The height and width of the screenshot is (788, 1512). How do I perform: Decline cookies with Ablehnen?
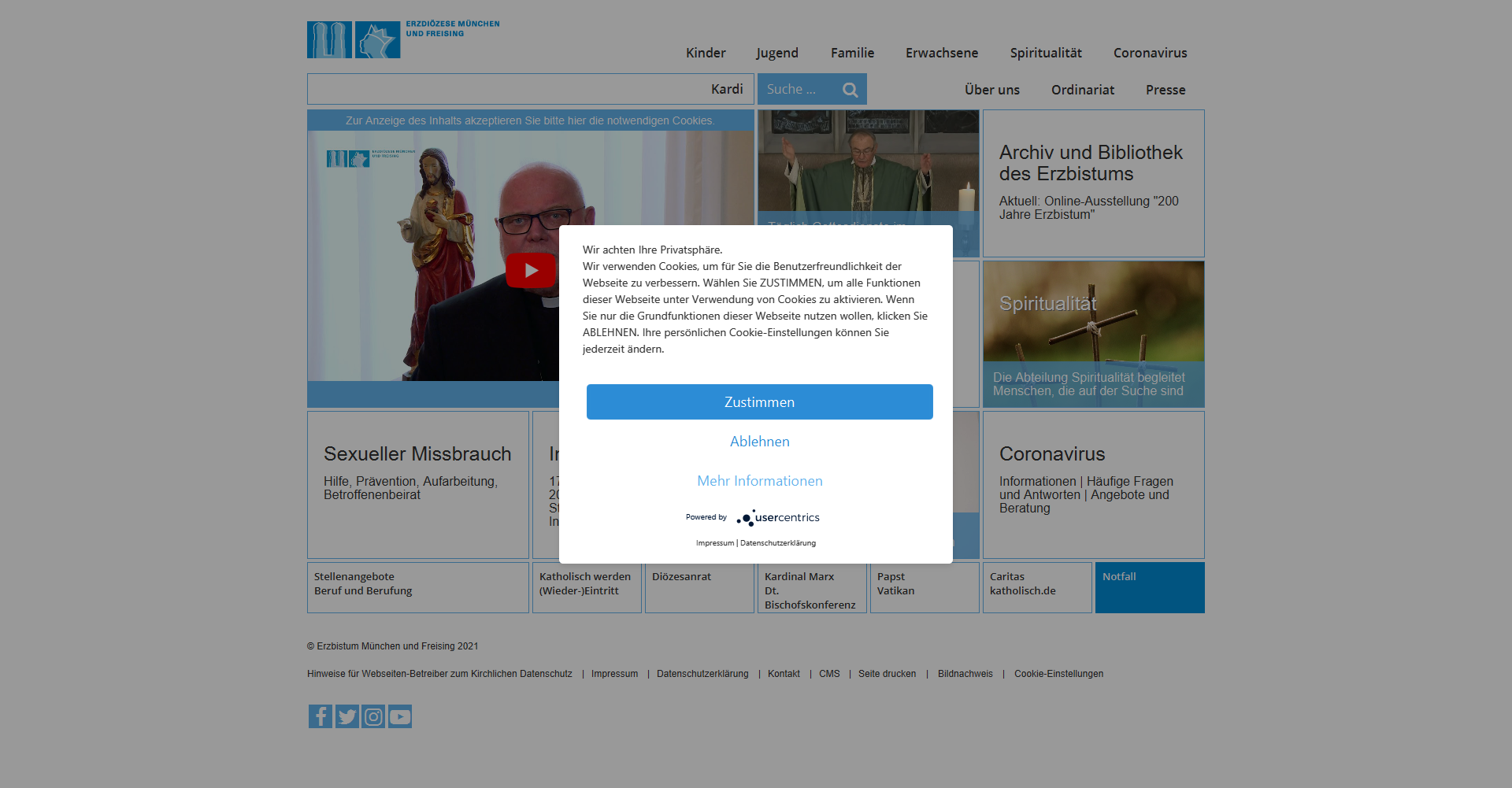pos(760,442)
